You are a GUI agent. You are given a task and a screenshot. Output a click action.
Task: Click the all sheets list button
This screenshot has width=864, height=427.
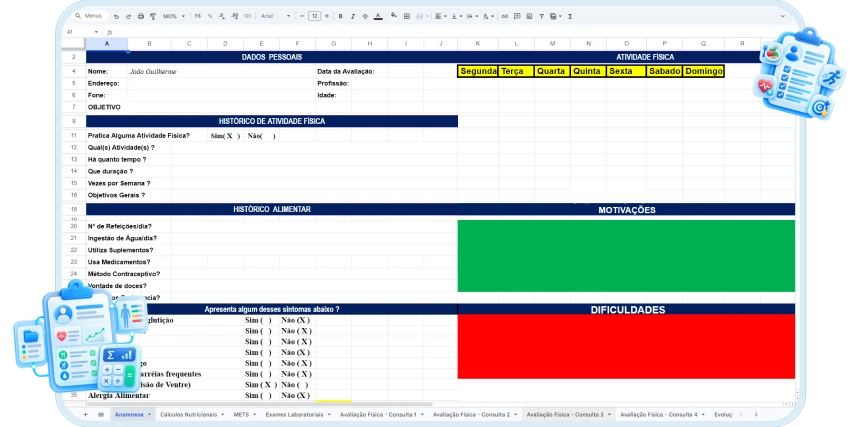tap(101, 414)
